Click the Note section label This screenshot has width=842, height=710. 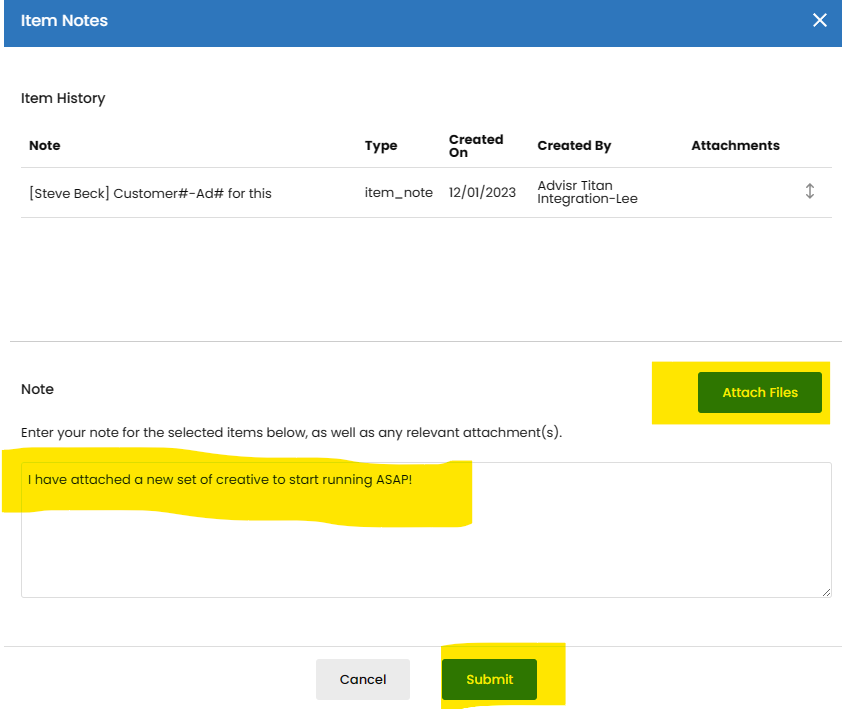click(38, 389)
